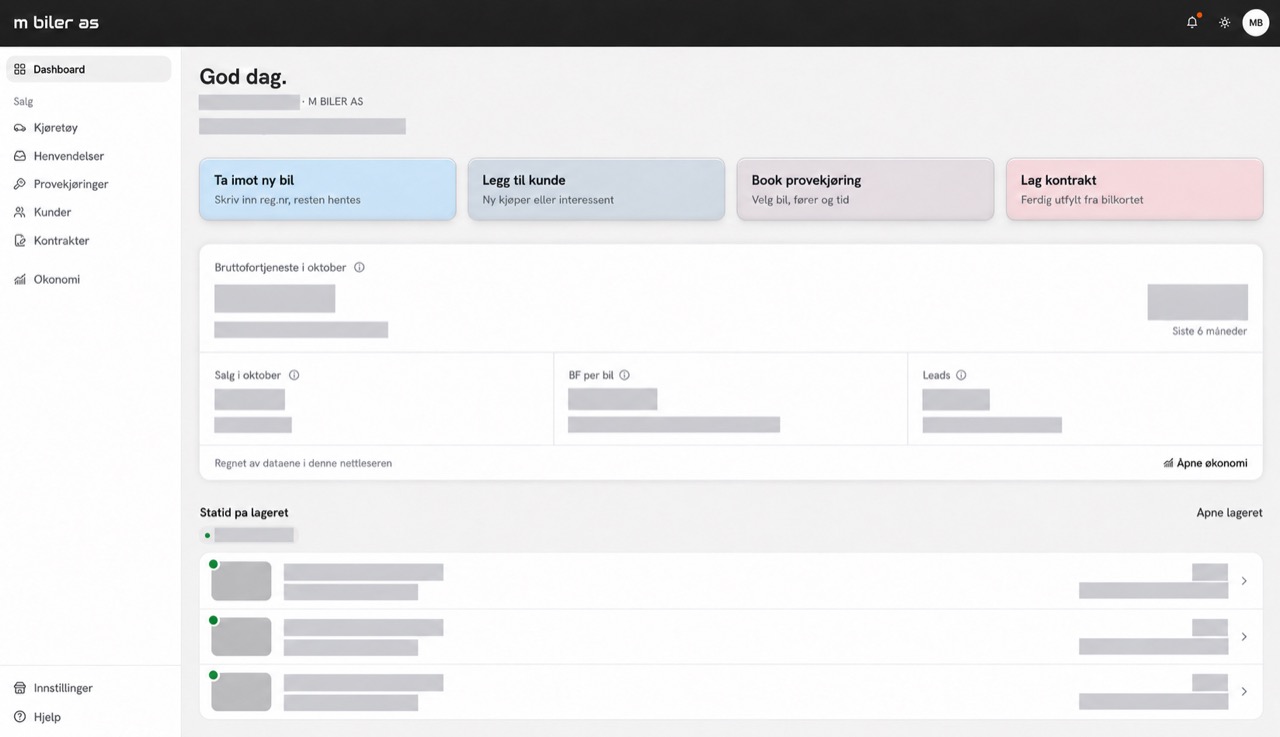Click the Kjøretøy car icon
This screenshot has height=737, width=1280.
pyautogui.click(x=20, y=128)
